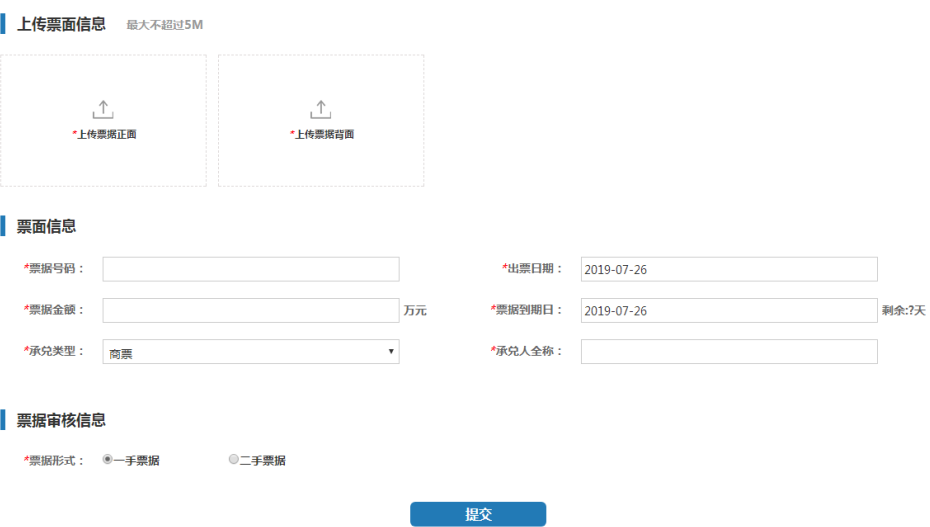Select the 二手票据 radio button
This screenshot has width=930, height=527.
234,460
